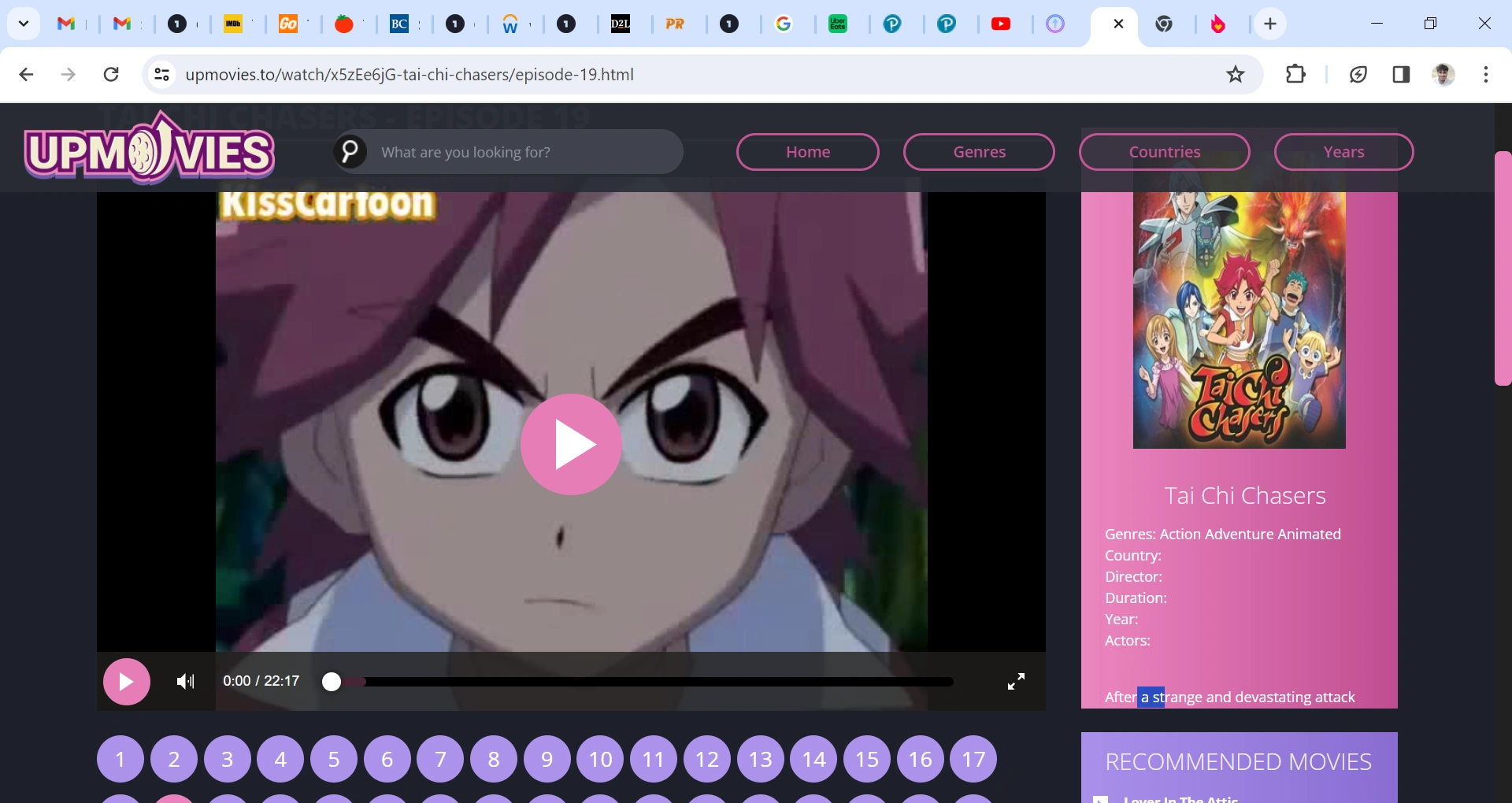
Task: Open episode 12
Action: 707,759
